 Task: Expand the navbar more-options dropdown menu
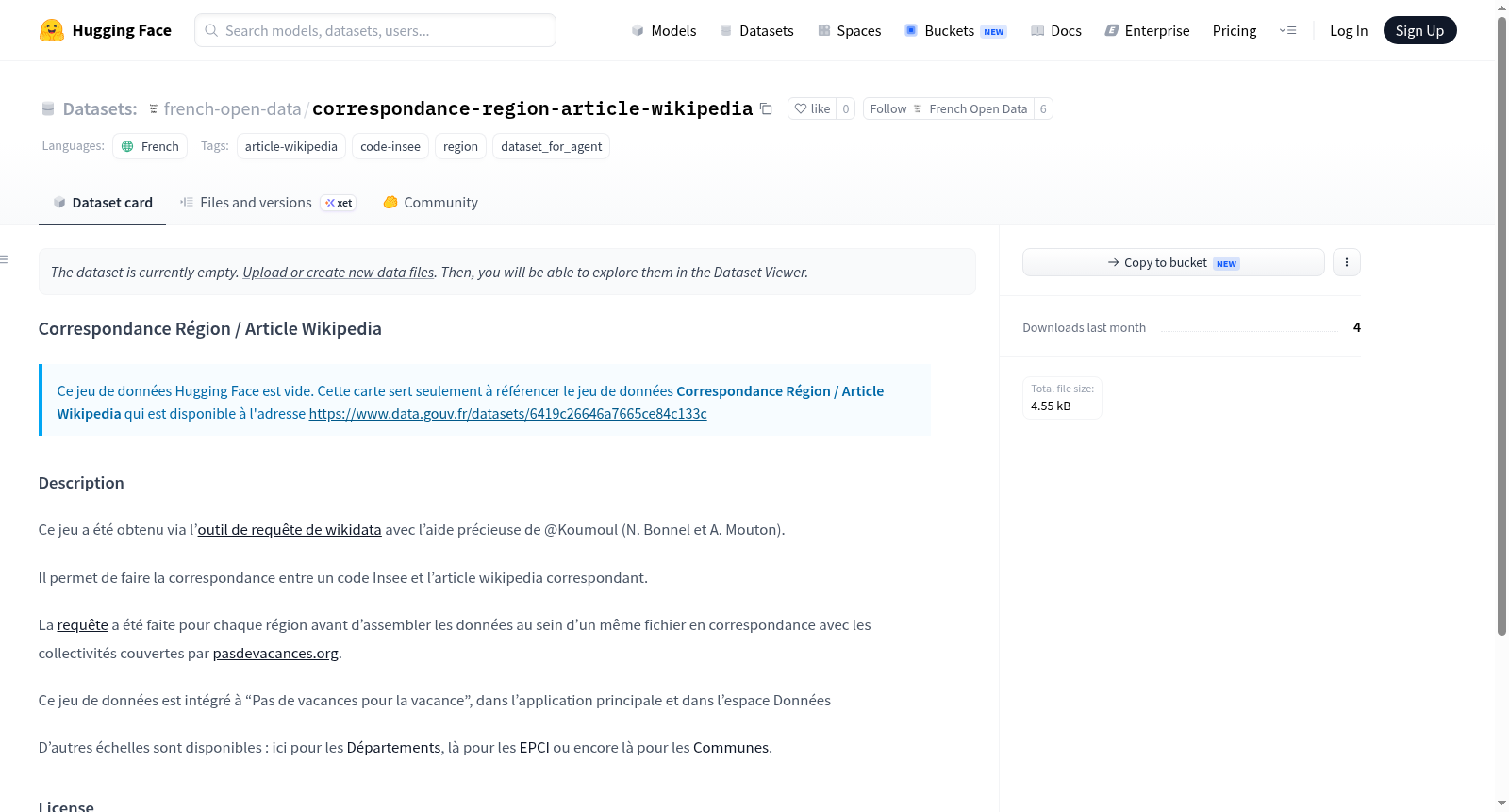(x=1287, y=30)
